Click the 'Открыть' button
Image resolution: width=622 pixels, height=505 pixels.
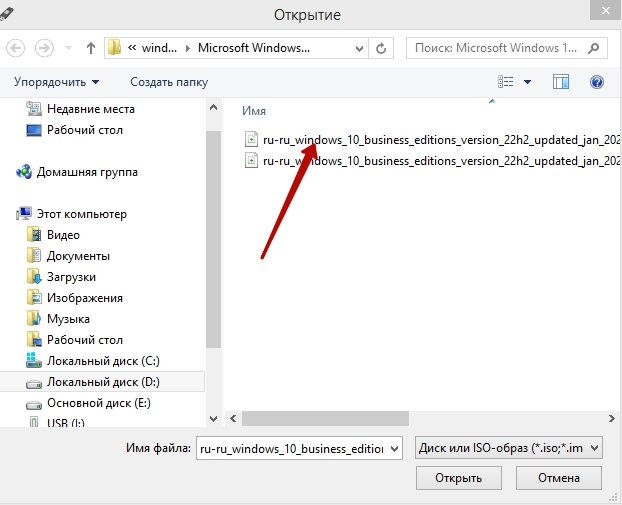459,478
